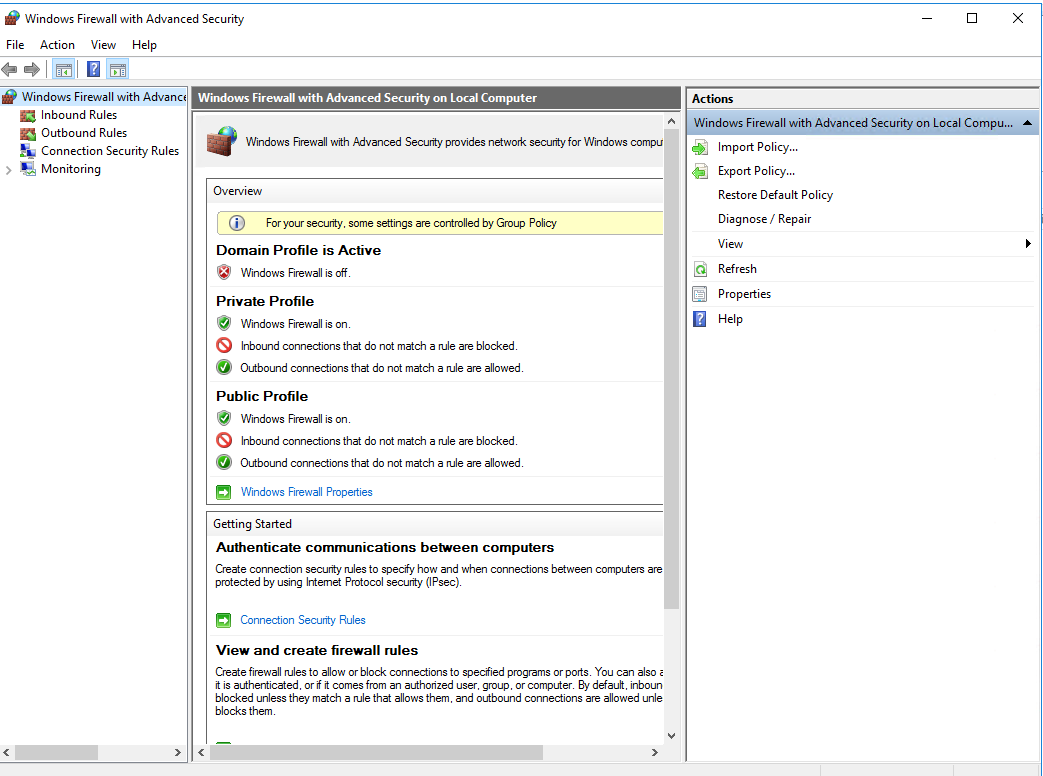Screen dimensions: 1043x776
Task: Expand the View submenu arrow
Action: pos(1028,244)
